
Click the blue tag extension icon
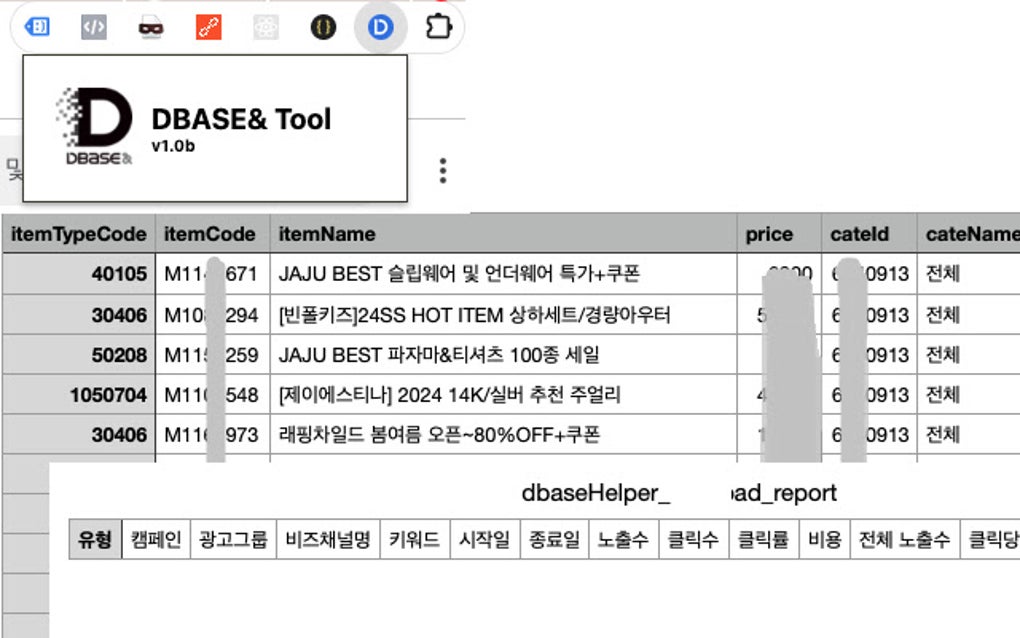point(37,27)
